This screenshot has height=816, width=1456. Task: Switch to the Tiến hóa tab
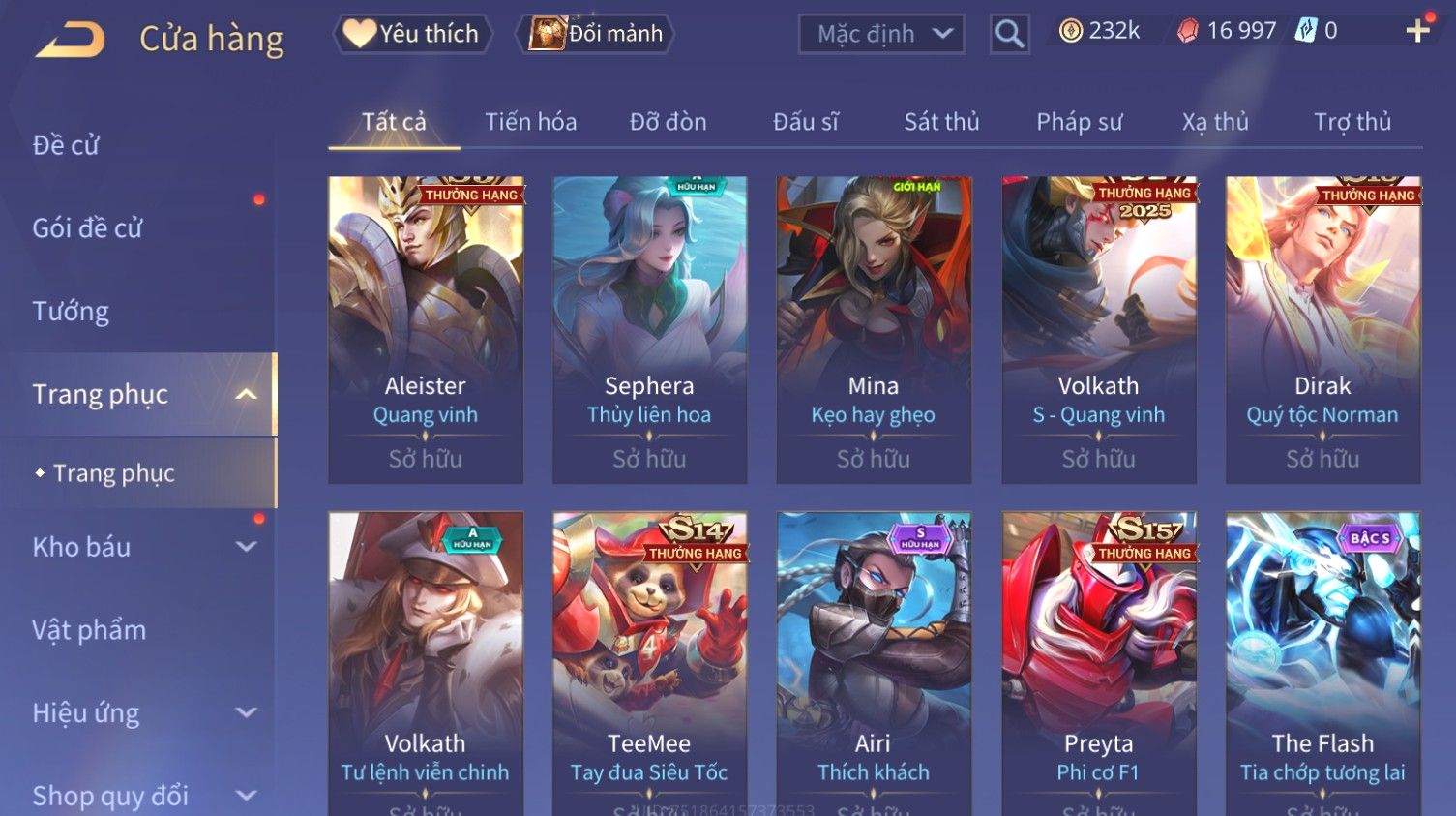[x=530, y=122]
